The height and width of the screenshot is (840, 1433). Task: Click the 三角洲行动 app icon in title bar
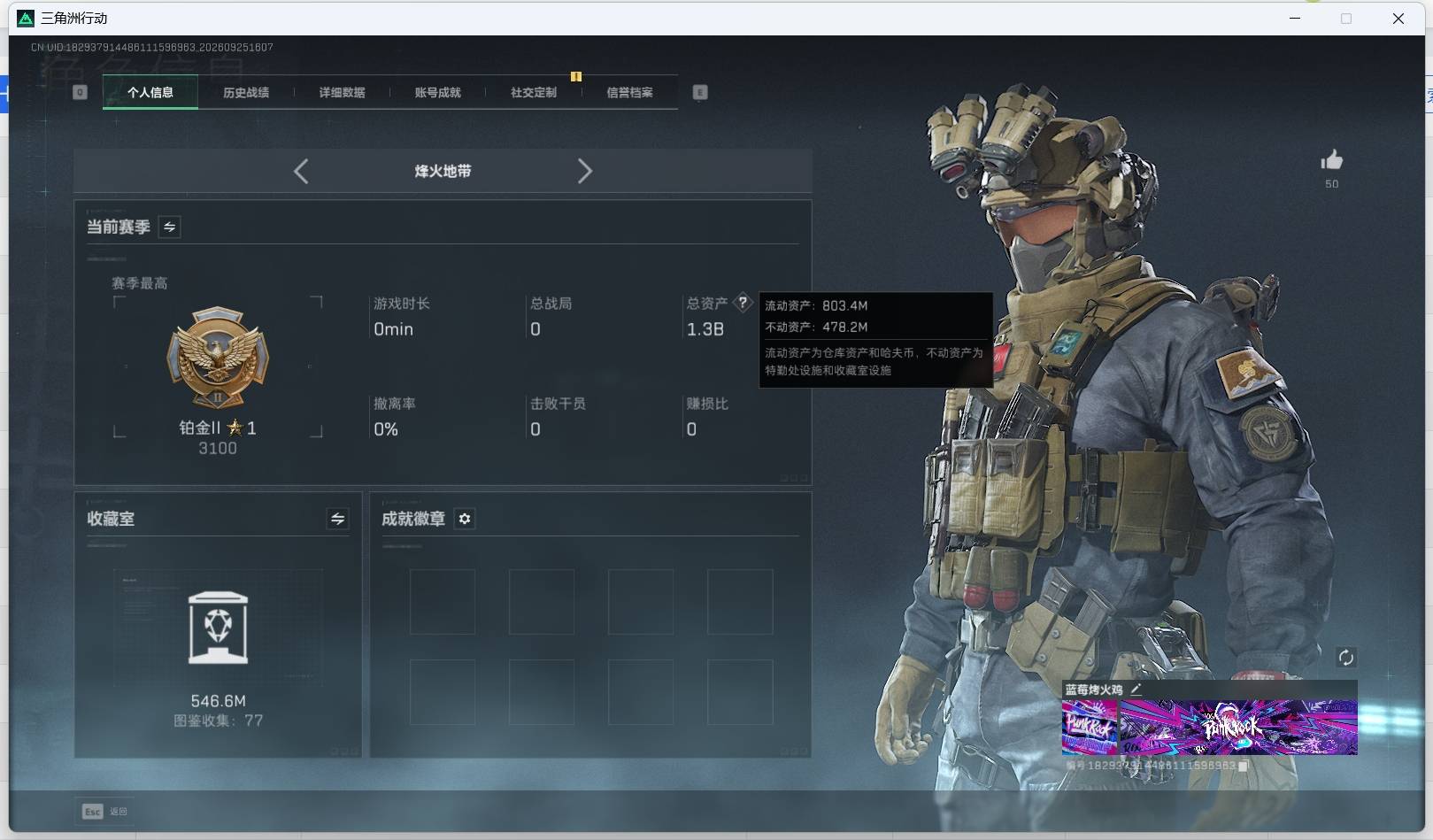tap(26, 19)
